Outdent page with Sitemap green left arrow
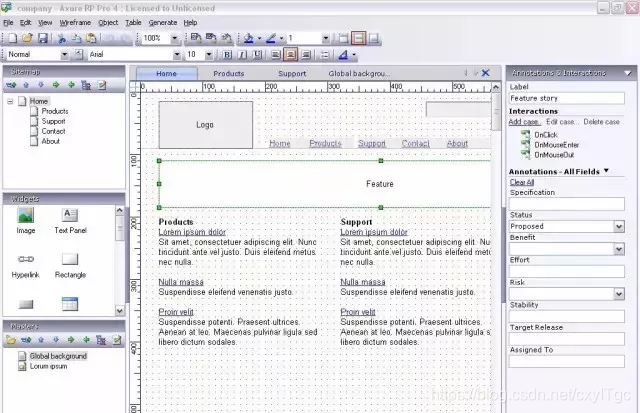 pos(71,85)
